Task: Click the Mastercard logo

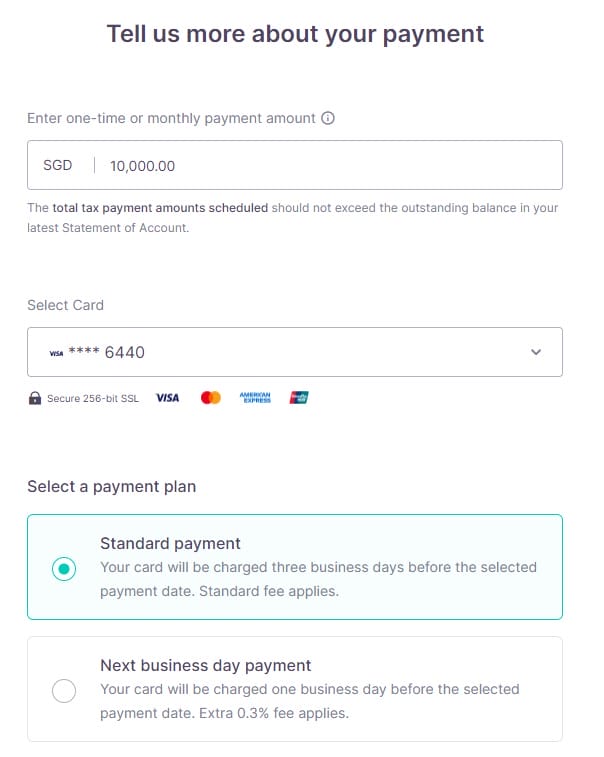Action: [211, 398]
